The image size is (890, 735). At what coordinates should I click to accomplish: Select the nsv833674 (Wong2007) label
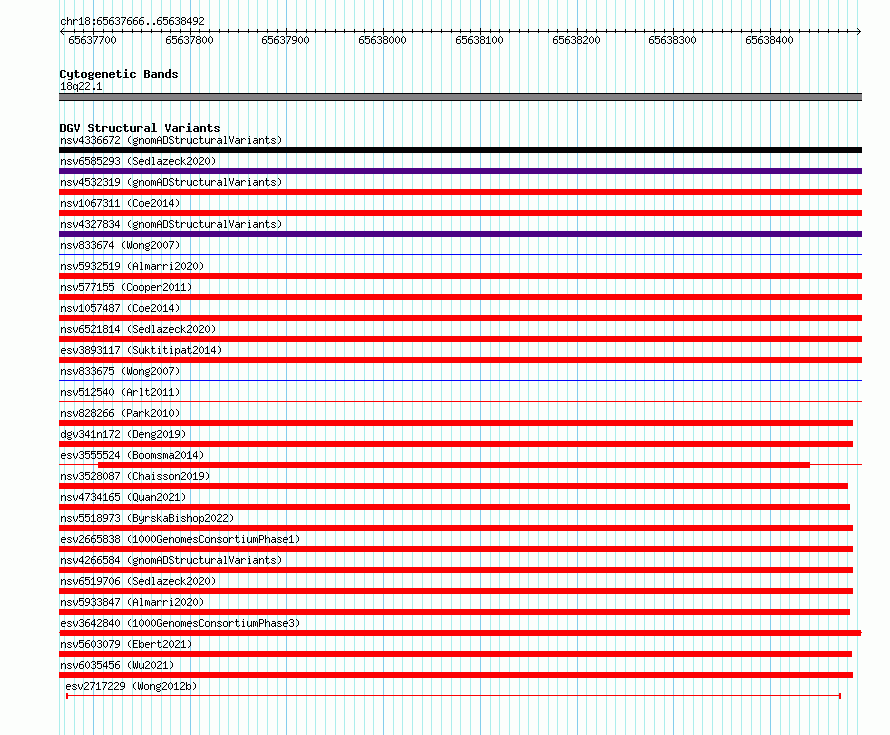120,245
